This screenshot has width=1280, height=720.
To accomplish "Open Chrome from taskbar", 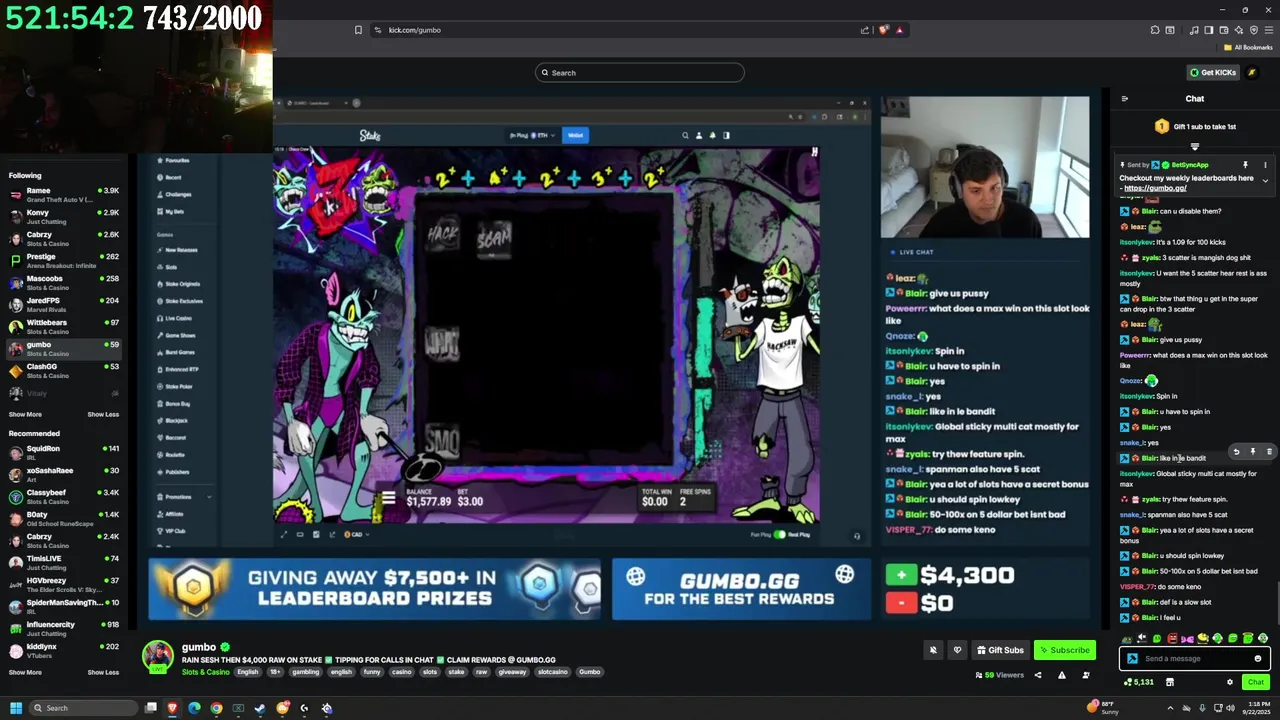I will 216,708.
